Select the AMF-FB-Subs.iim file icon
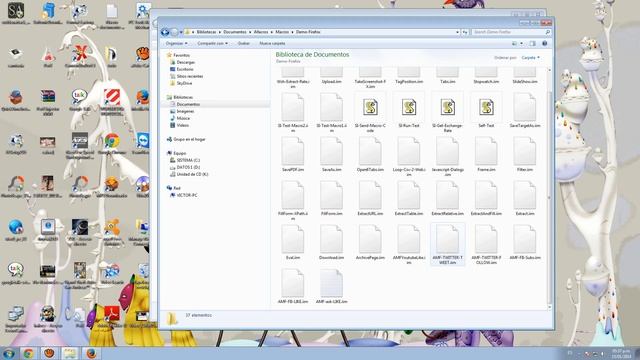The height and width of the screenshot is (360, 640). 524,239
